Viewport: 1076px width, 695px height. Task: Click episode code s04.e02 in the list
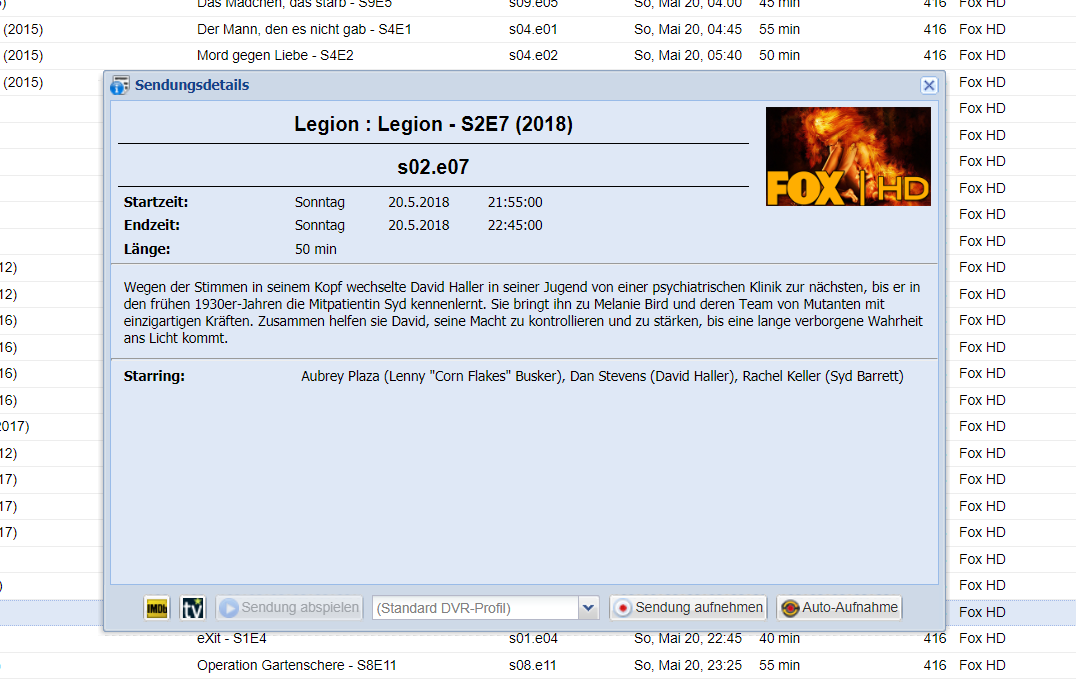click(x=533, y=56)
